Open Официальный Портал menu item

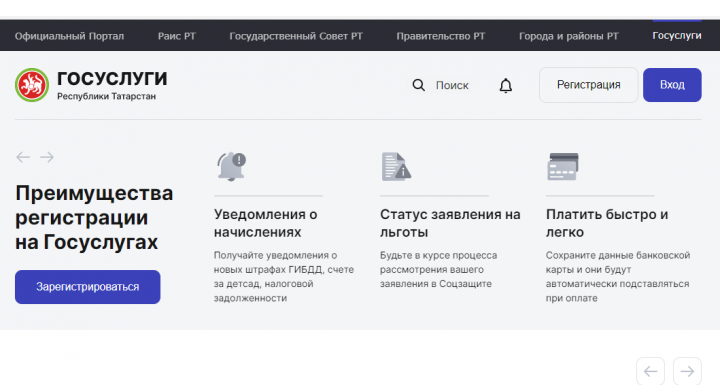(69, 36)
